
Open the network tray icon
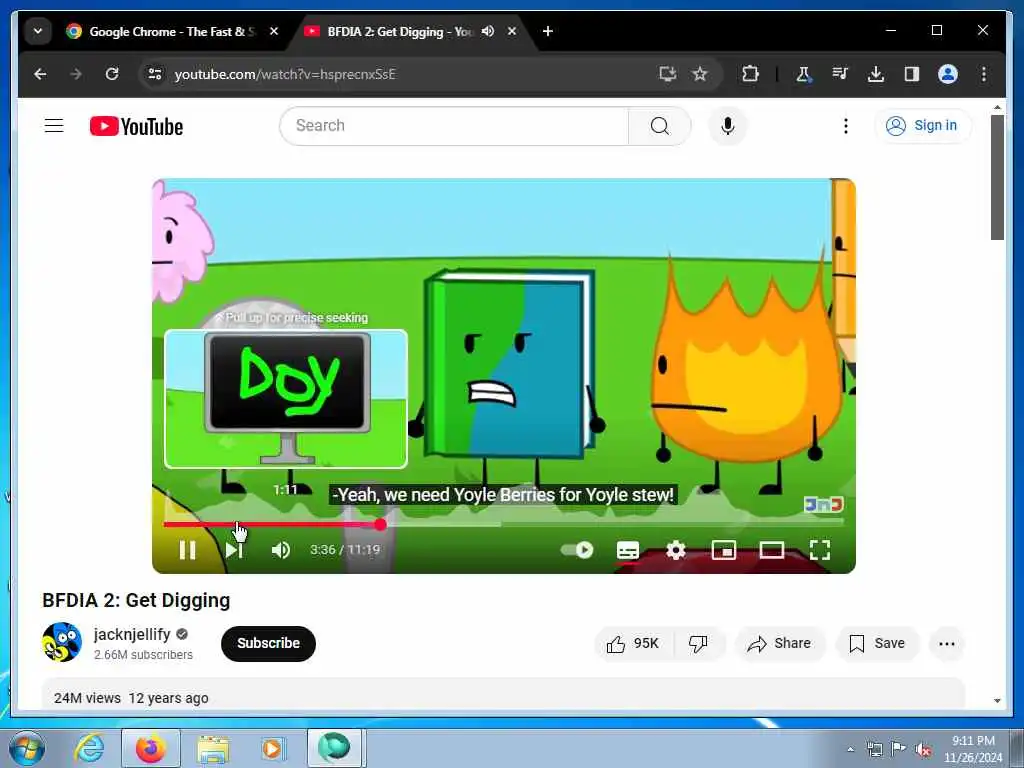click(874, 750)
